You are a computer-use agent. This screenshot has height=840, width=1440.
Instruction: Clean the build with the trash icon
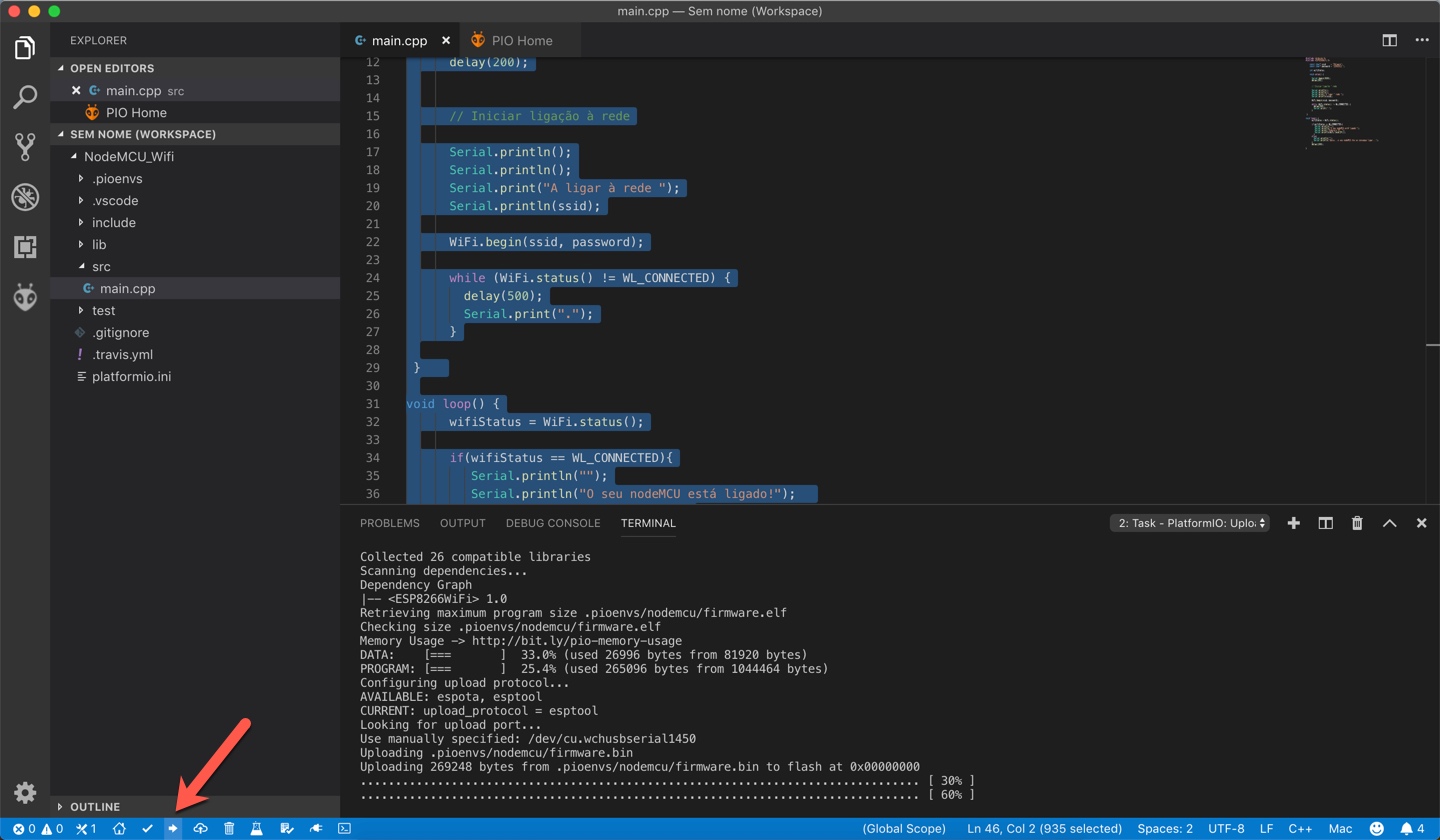tap(229, 829)
